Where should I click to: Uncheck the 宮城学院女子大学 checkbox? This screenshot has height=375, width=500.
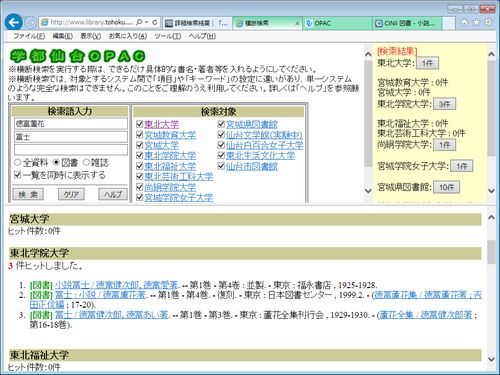click(x=140, y=197)
